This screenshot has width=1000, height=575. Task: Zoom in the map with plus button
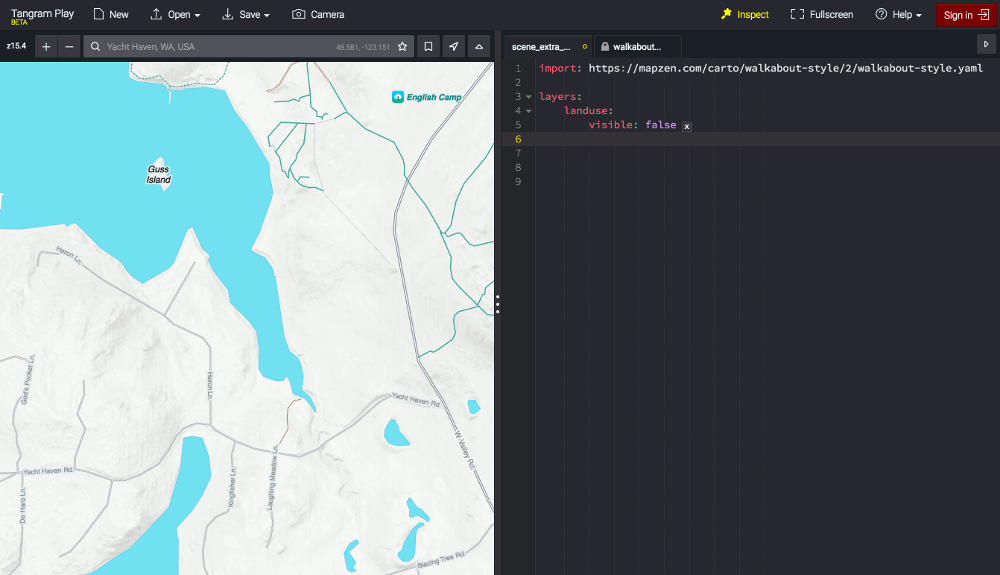click(46, 47)
